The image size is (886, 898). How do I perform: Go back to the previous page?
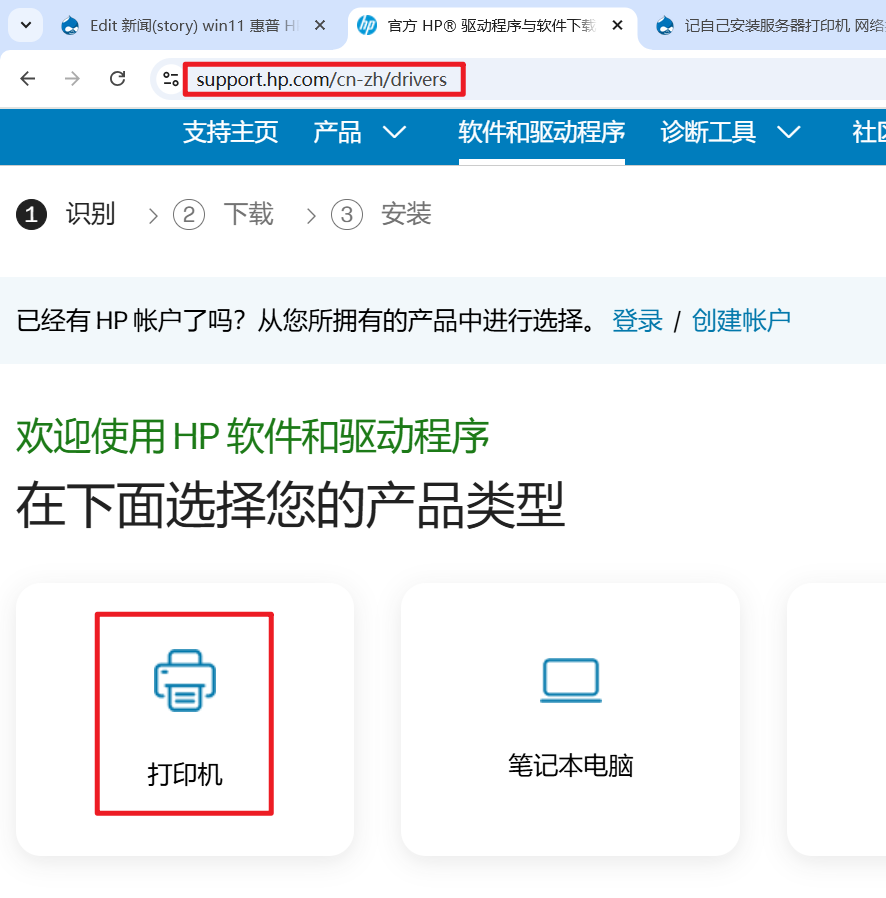click(x=27, y=78)
